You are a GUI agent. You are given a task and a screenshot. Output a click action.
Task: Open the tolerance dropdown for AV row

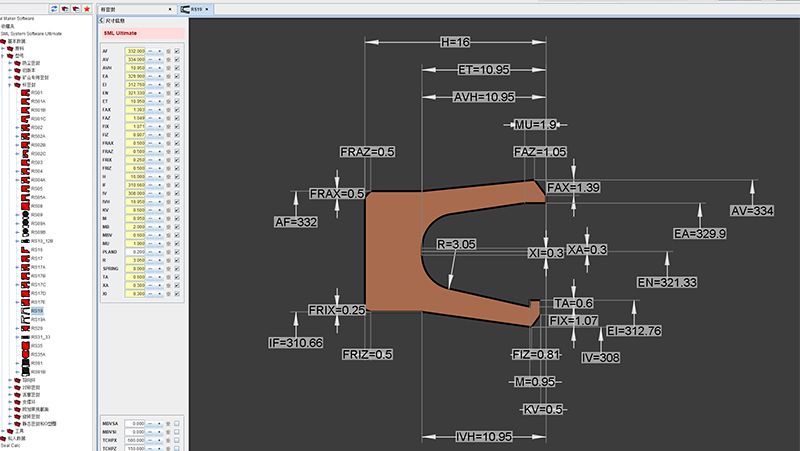pyautogui.click(x=156, y=58)
